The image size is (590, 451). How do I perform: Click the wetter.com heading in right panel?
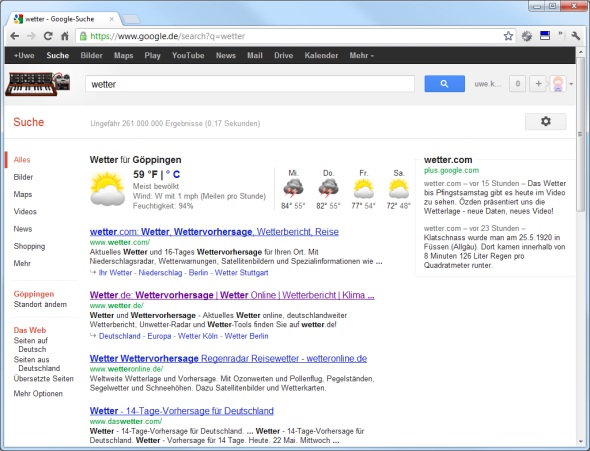[448, 160]
